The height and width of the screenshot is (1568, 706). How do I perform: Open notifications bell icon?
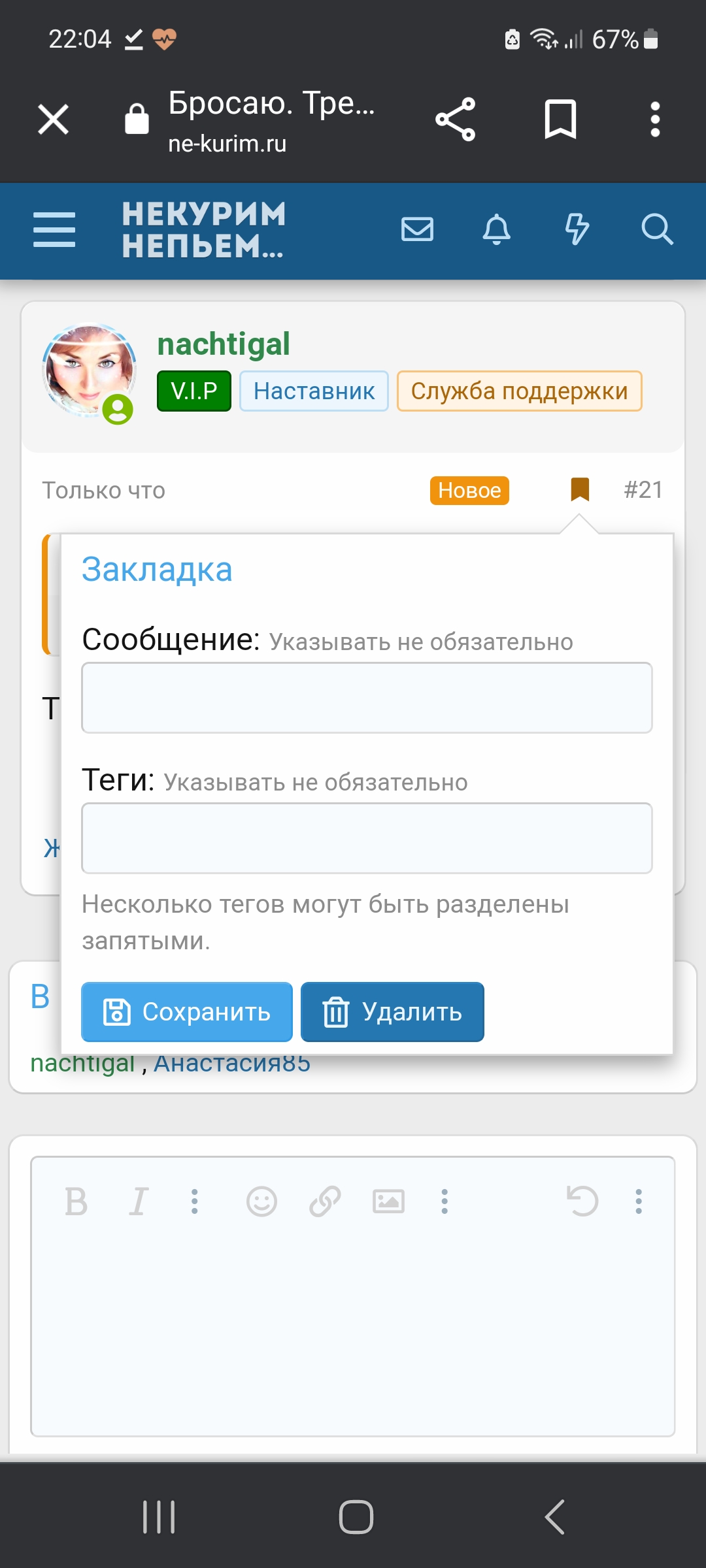(x=497, y=229)
